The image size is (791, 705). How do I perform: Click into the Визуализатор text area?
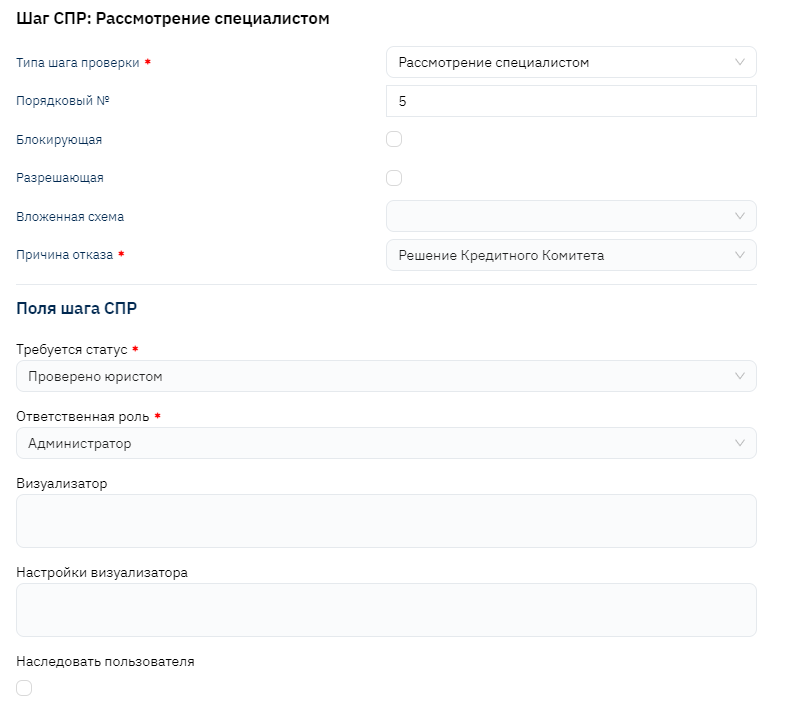tap(386, 521)
